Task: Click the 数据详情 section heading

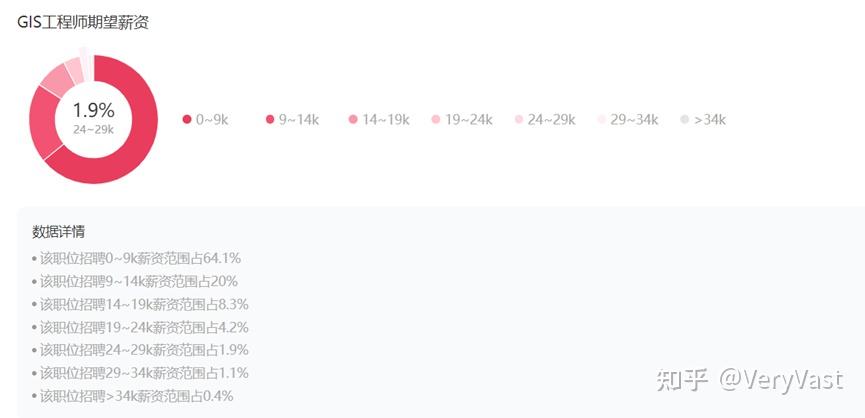Action: pos(58,232)
